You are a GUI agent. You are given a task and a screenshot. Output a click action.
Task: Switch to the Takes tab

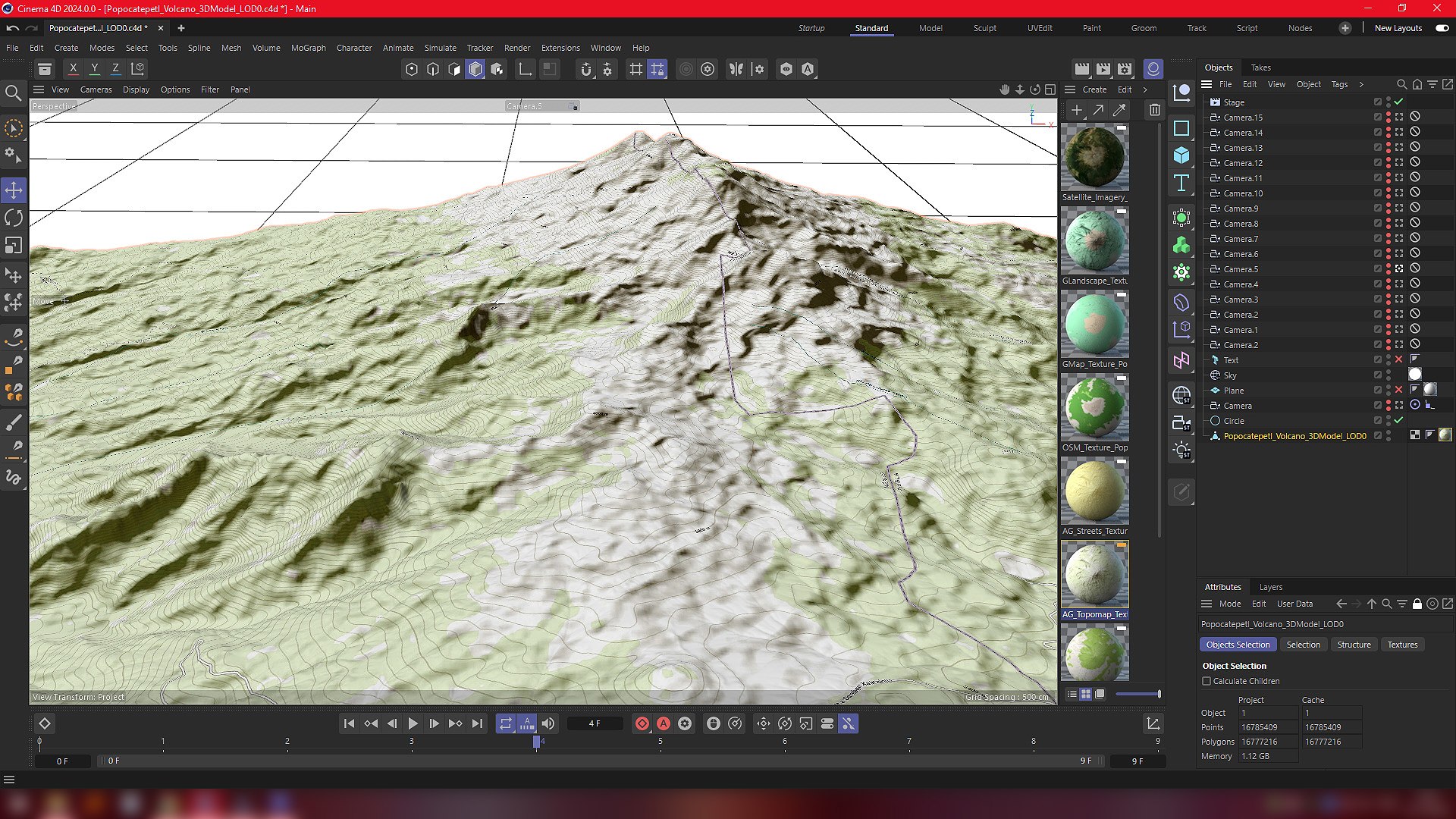coord(1260,67)
